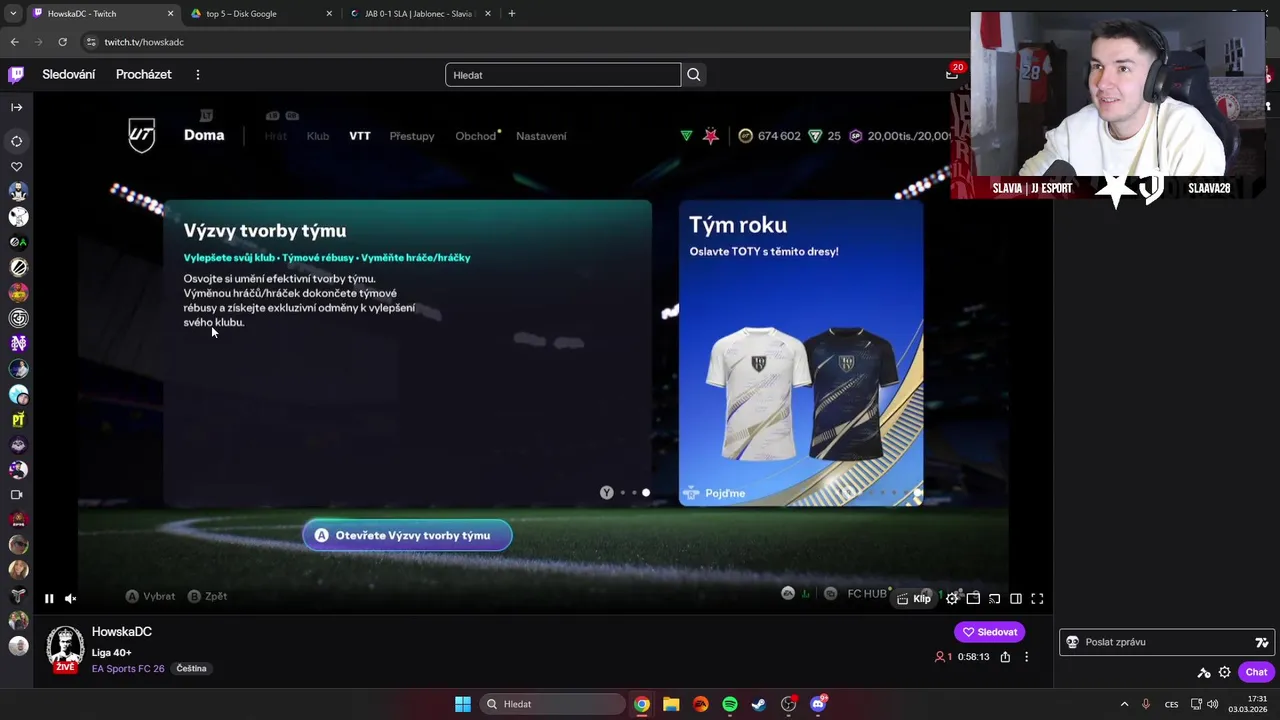The height and width of the screenshot is (720, 1280).
Task: Open player settings gear icon
Action: (952, 599)
